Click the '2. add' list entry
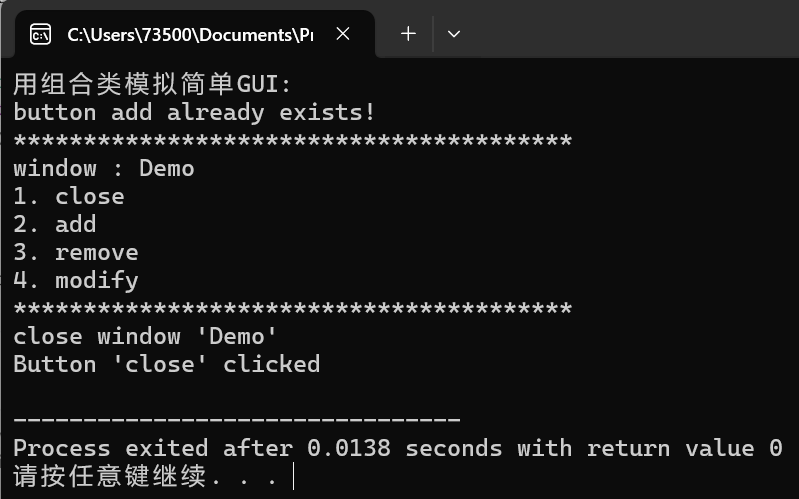This screenshot has height=499, width=799. click(x=55, y=225)
